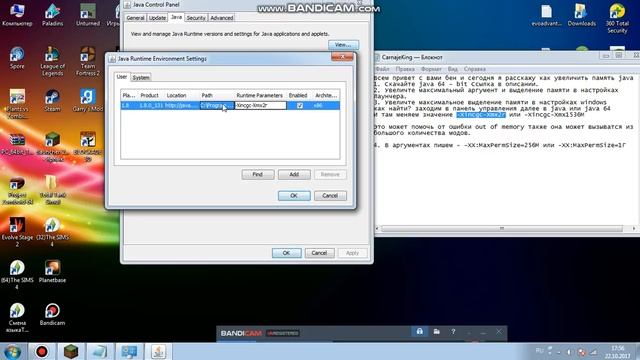Open the Advanced tab in Java Control Panel
The image size is (640, 360).
(x=222, y=18)
